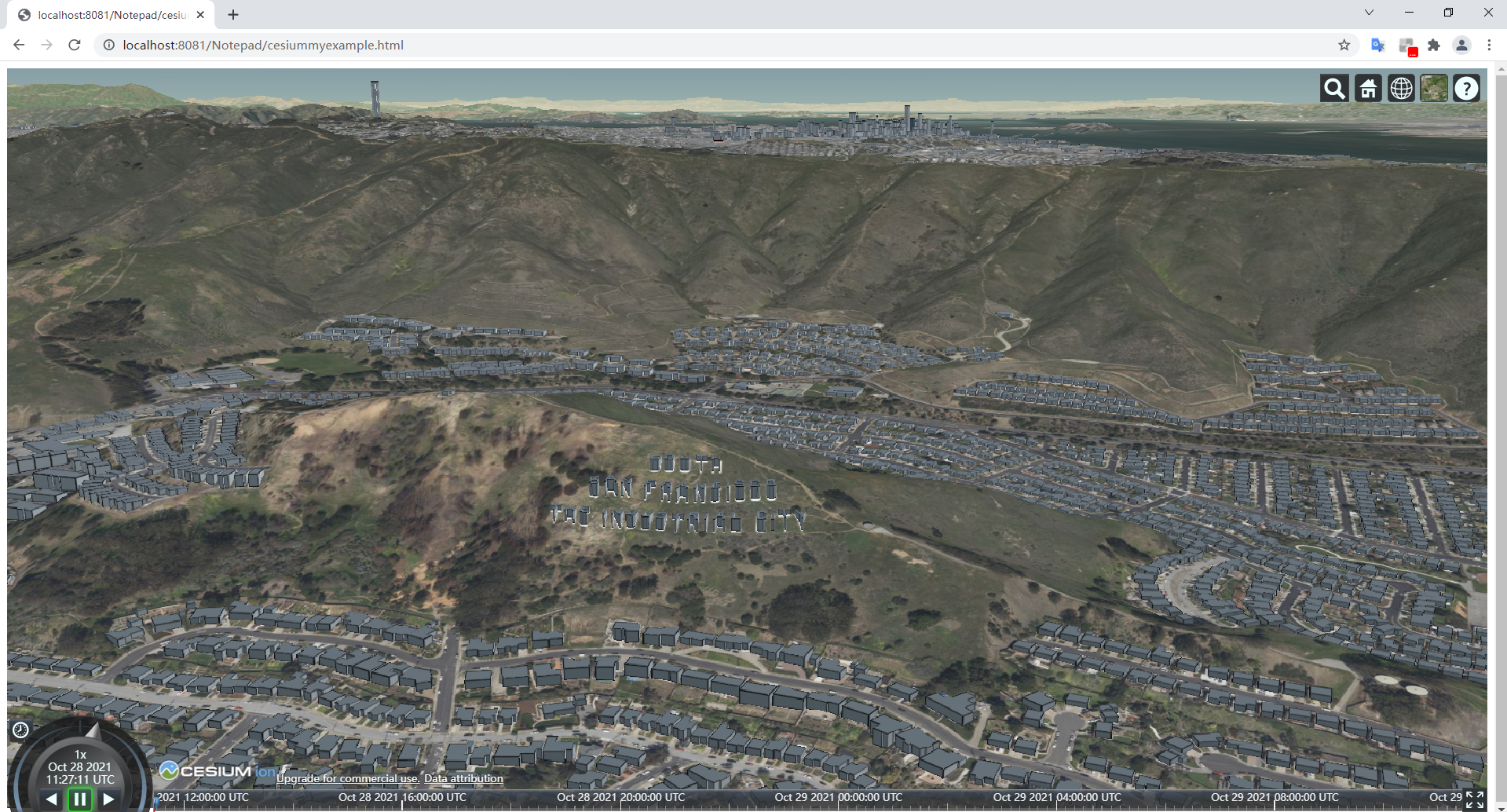Click the South San Francisco hillside sign
This screenshot has width=1507, height=812.
pos(679,495)
